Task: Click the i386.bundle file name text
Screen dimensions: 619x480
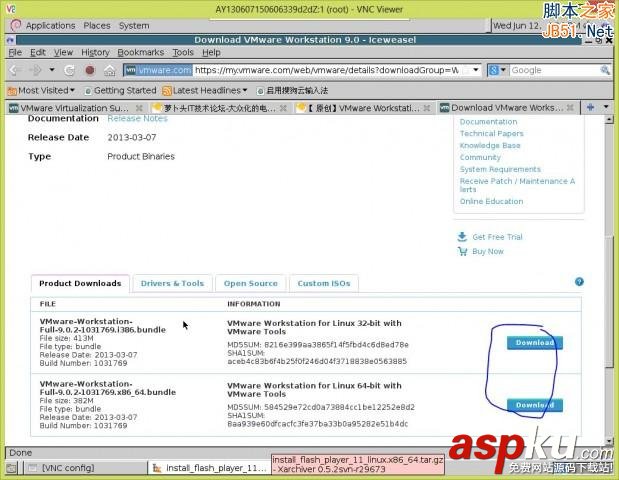Action: click(x=103, y=326)
